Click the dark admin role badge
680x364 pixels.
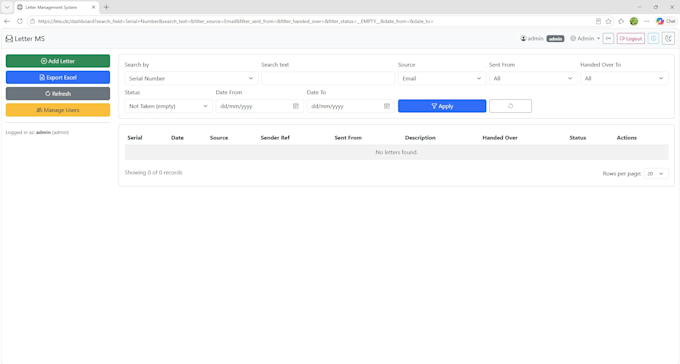click(x=555, y=39)
